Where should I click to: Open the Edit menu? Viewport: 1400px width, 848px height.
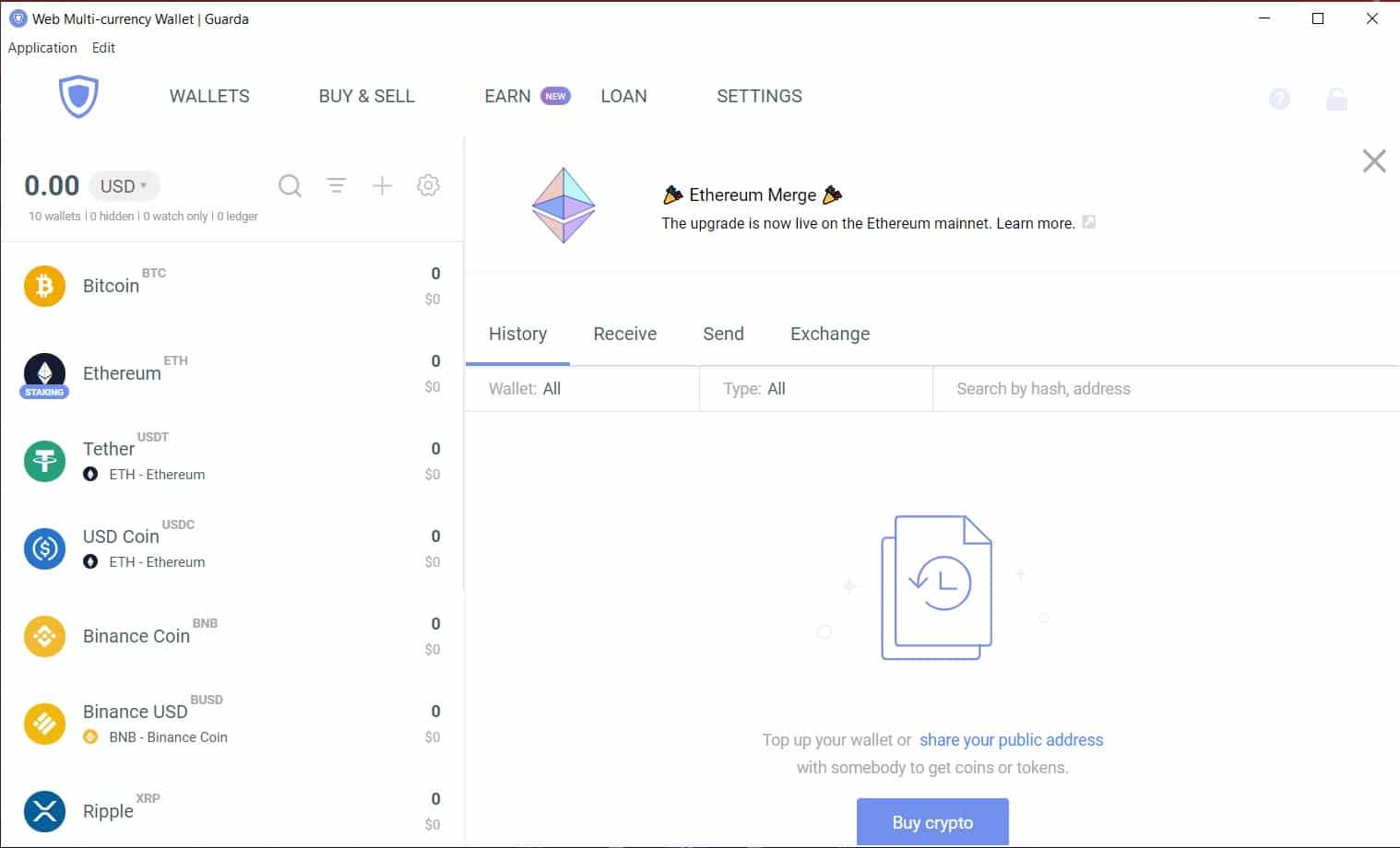coord(103,48)
